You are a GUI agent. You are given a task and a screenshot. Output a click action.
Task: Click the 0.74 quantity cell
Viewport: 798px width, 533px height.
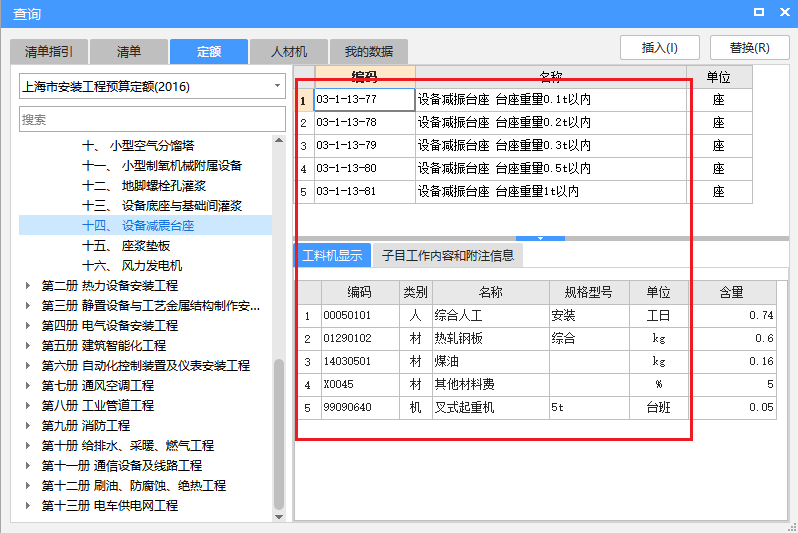[732, 316]
